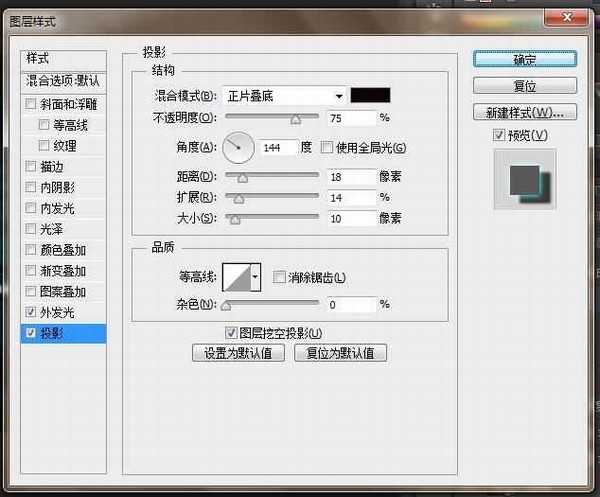
Task: Enable 图案叠加 checkbox
Action: [x=31, y=291]
